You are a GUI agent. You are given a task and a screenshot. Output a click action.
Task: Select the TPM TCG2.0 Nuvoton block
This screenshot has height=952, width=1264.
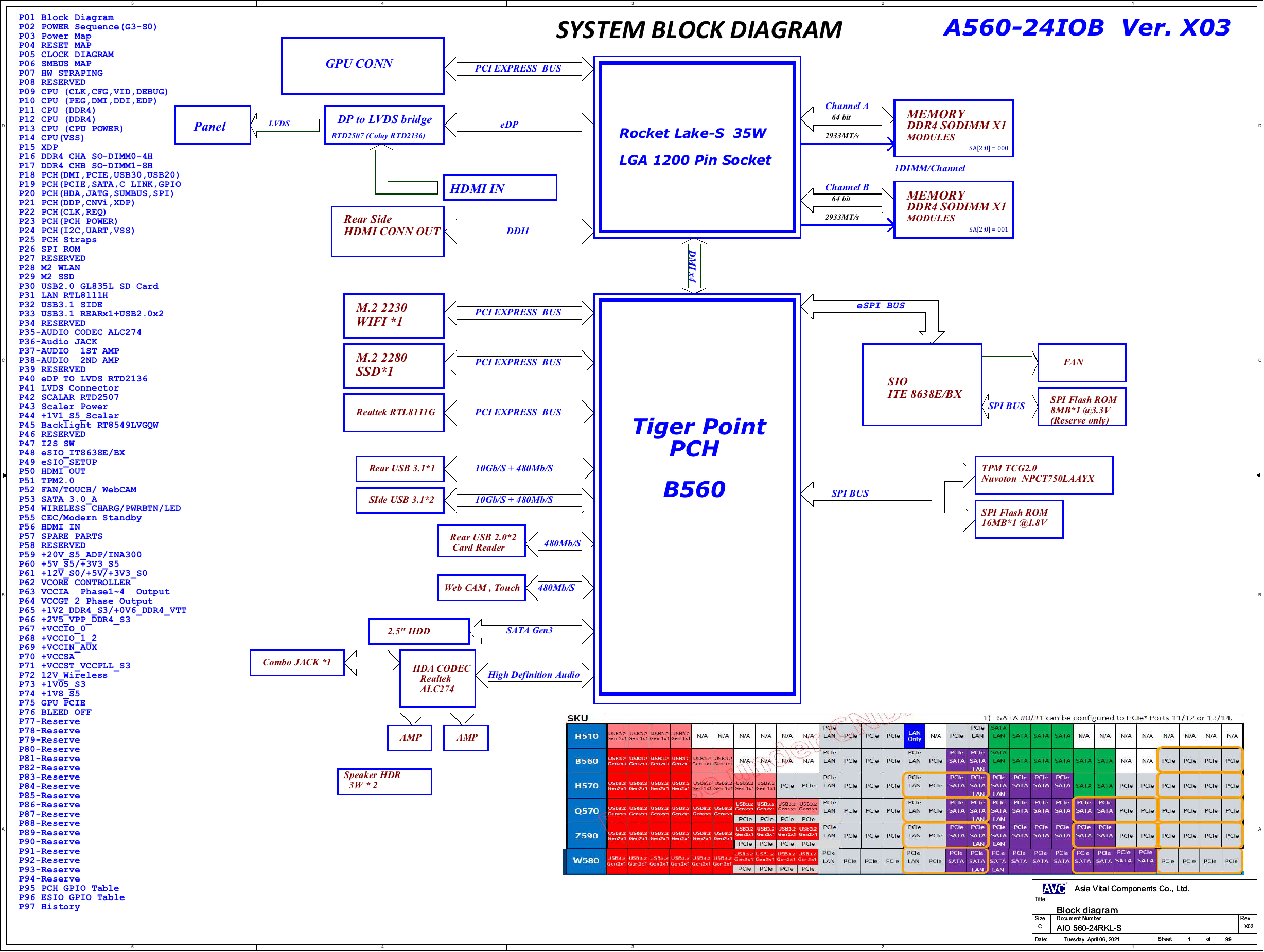coord(1044,475)
